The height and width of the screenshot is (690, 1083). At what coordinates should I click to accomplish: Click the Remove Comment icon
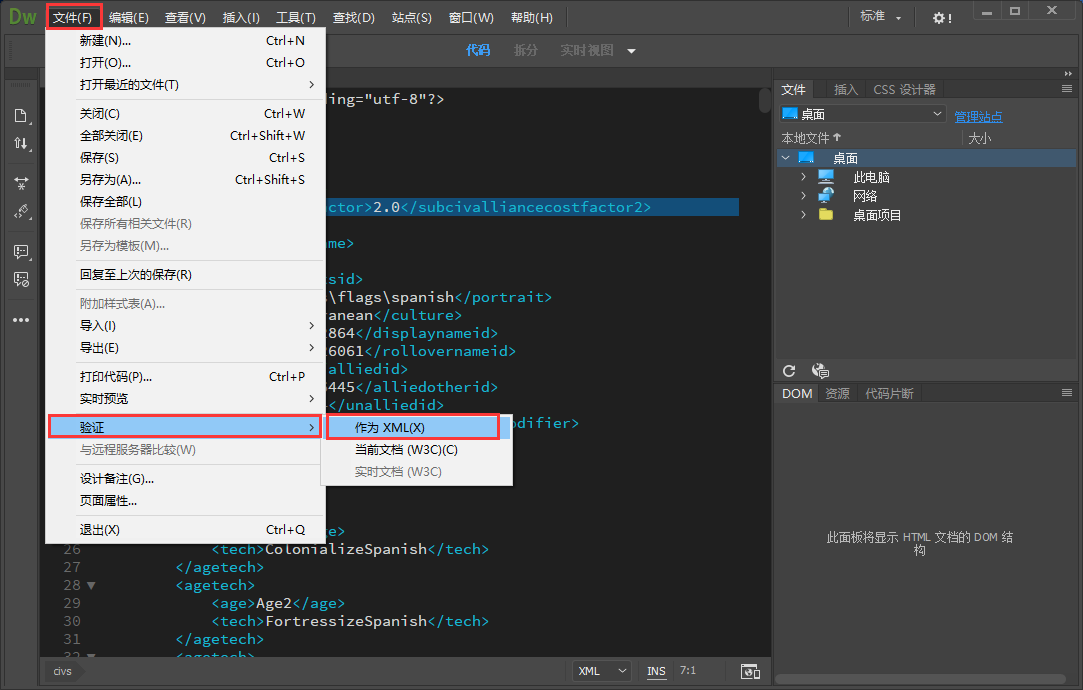[x=21, y=280]
